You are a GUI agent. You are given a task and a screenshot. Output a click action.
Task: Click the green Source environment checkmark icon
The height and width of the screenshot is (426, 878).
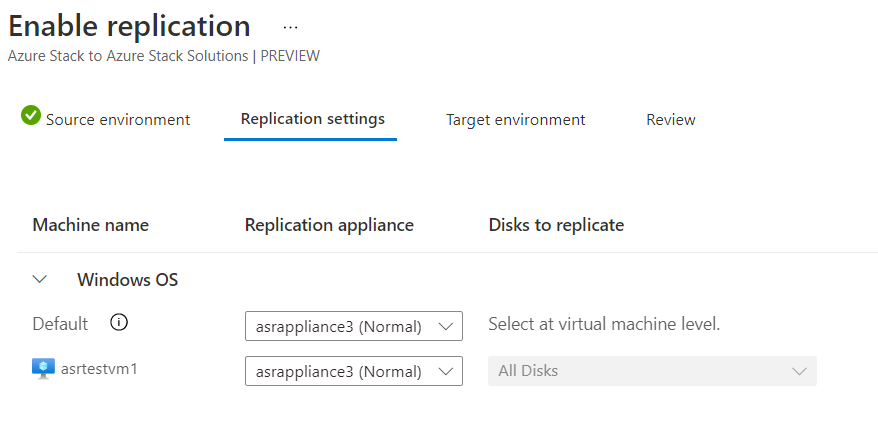[x=30, y=116]
